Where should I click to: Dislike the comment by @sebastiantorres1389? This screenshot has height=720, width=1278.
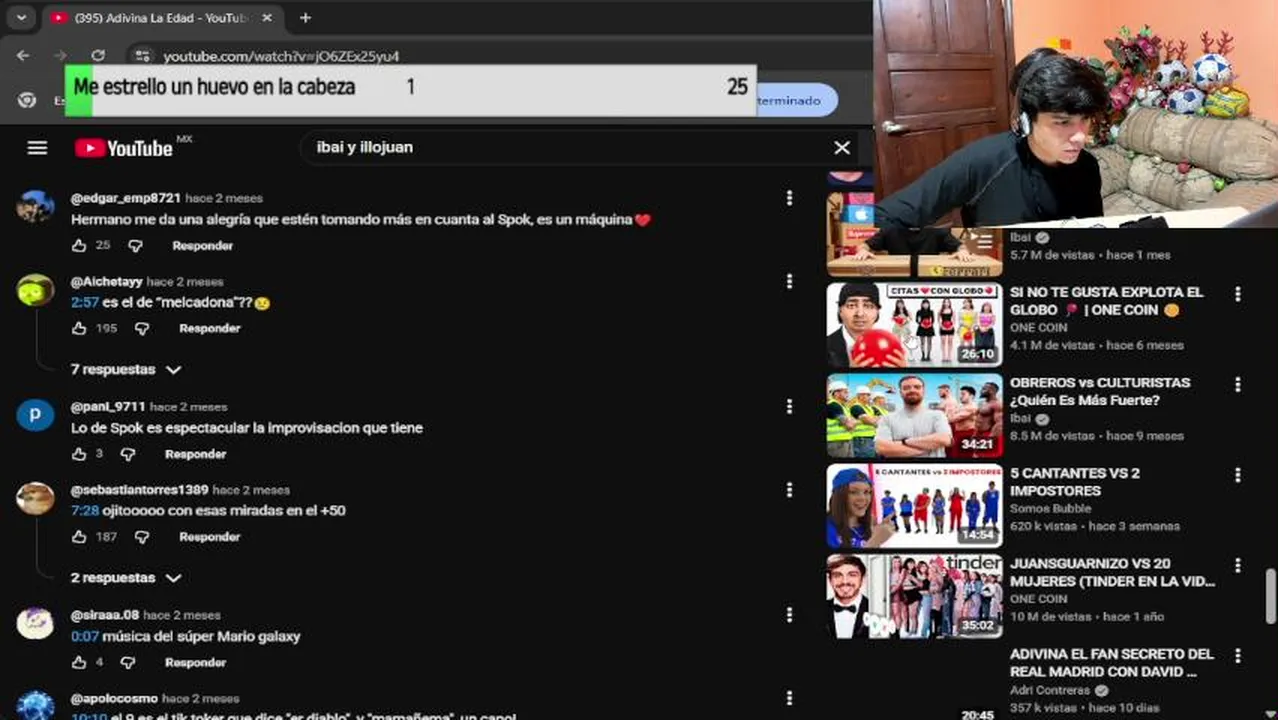[x=142, y=537]
